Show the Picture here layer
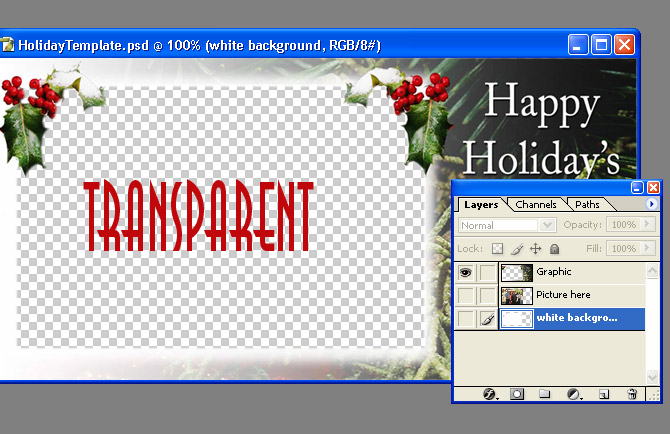670x434 pixels. click(x=466, y=295)
